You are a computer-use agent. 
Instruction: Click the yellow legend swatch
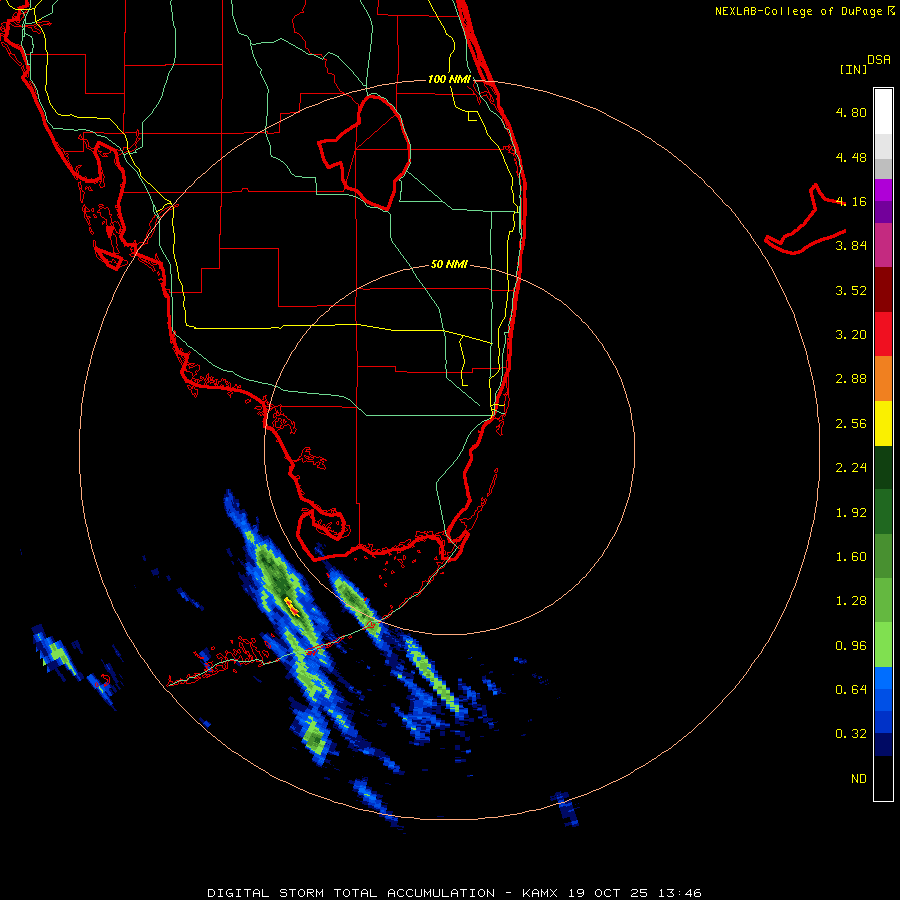(x=883, y=424)
